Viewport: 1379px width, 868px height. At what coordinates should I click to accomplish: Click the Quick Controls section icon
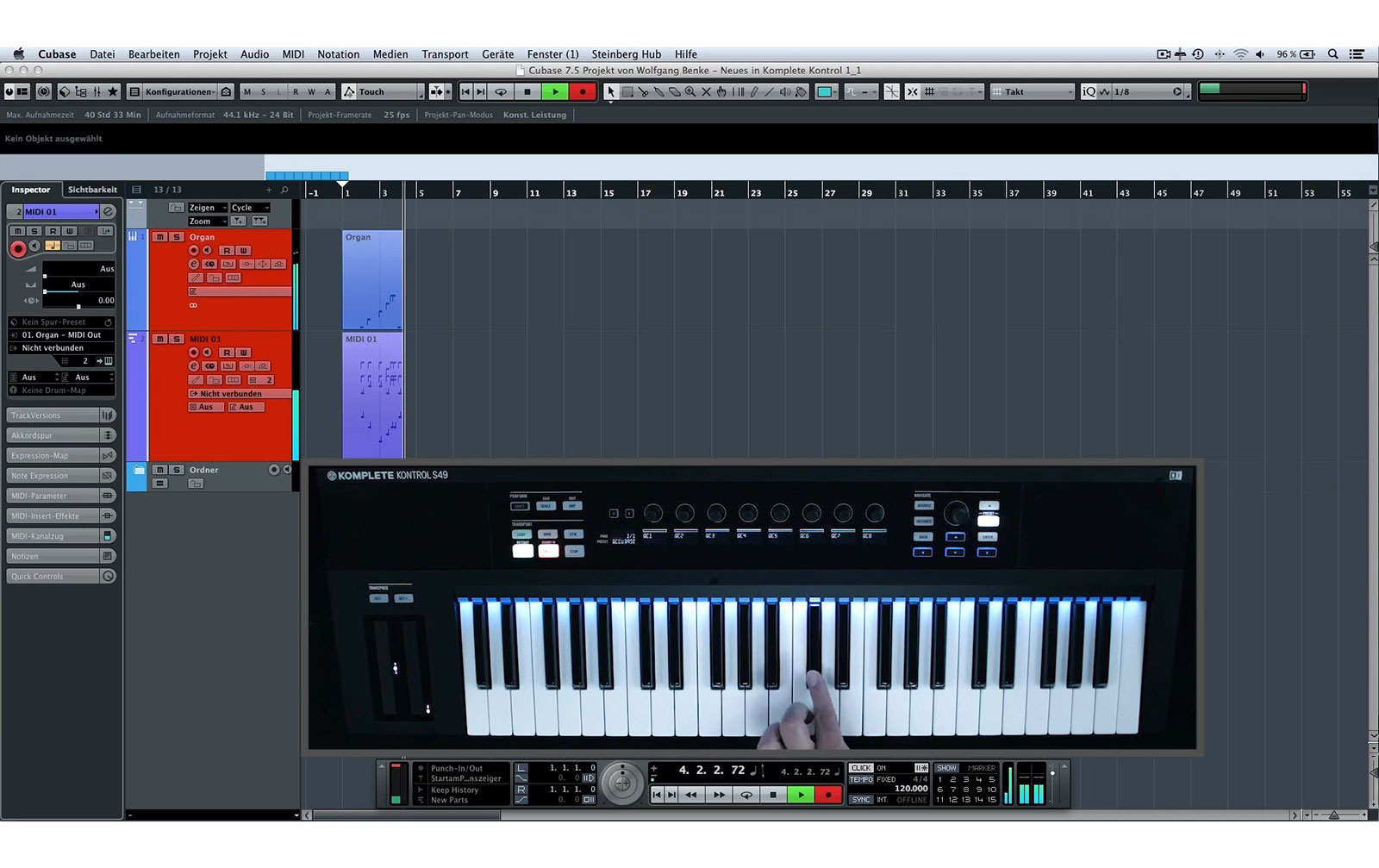[x=108, y=576]
